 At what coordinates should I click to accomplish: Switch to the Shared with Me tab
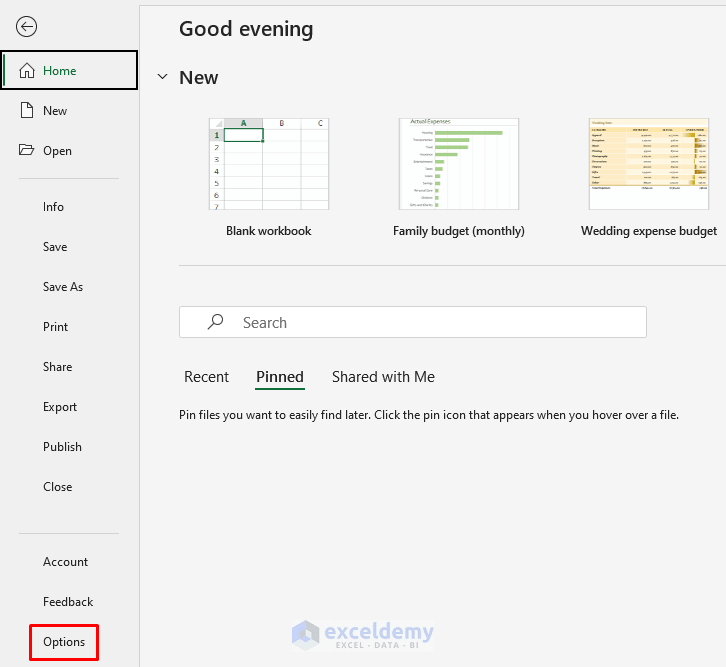click(x=383, y=377)
